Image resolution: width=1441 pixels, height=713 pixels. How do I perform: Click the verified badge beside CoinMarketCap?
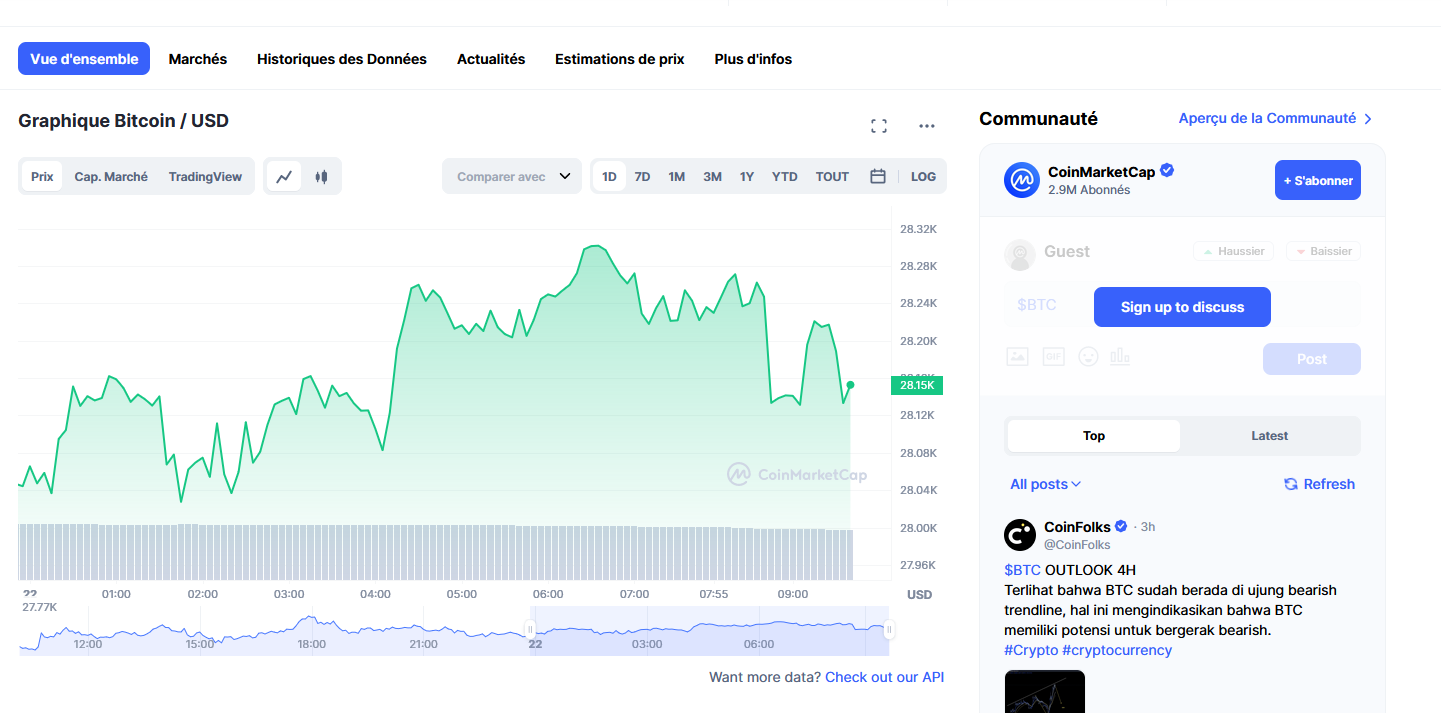[x=1167, y=171]
